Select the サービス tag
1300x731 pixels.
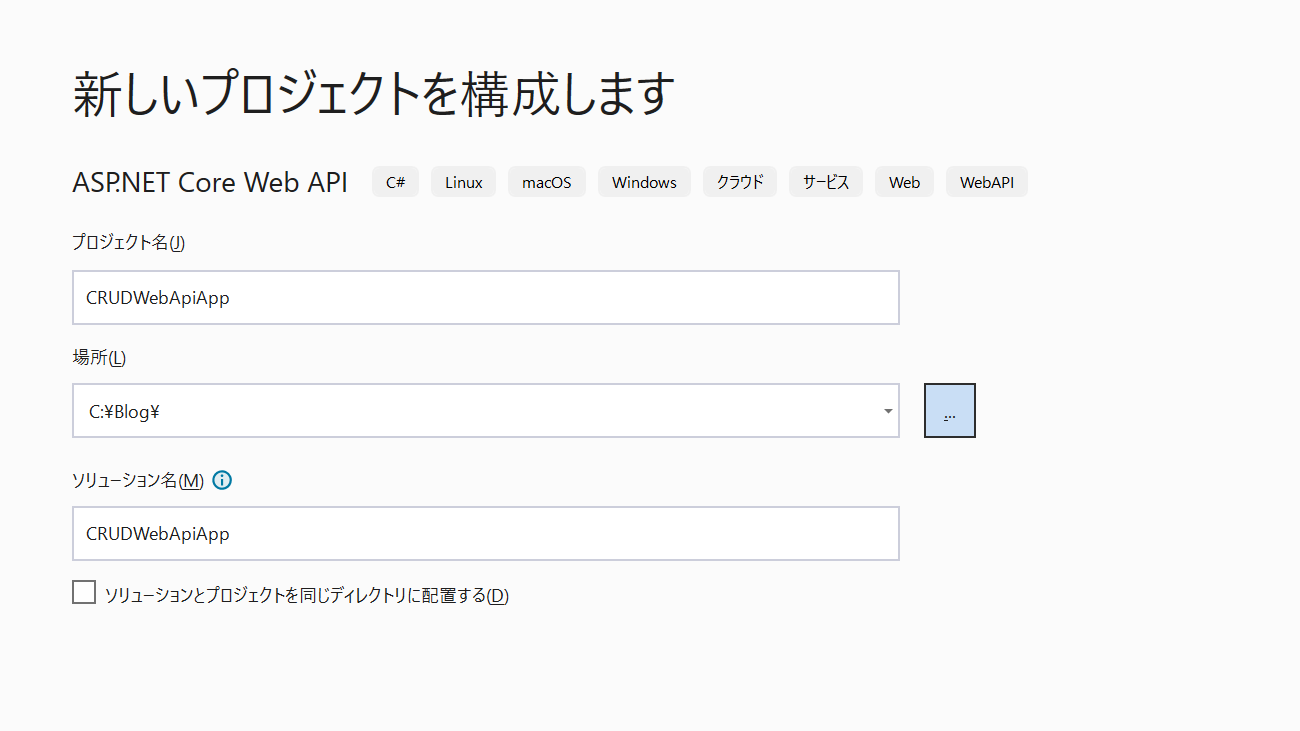pos(826,182)
